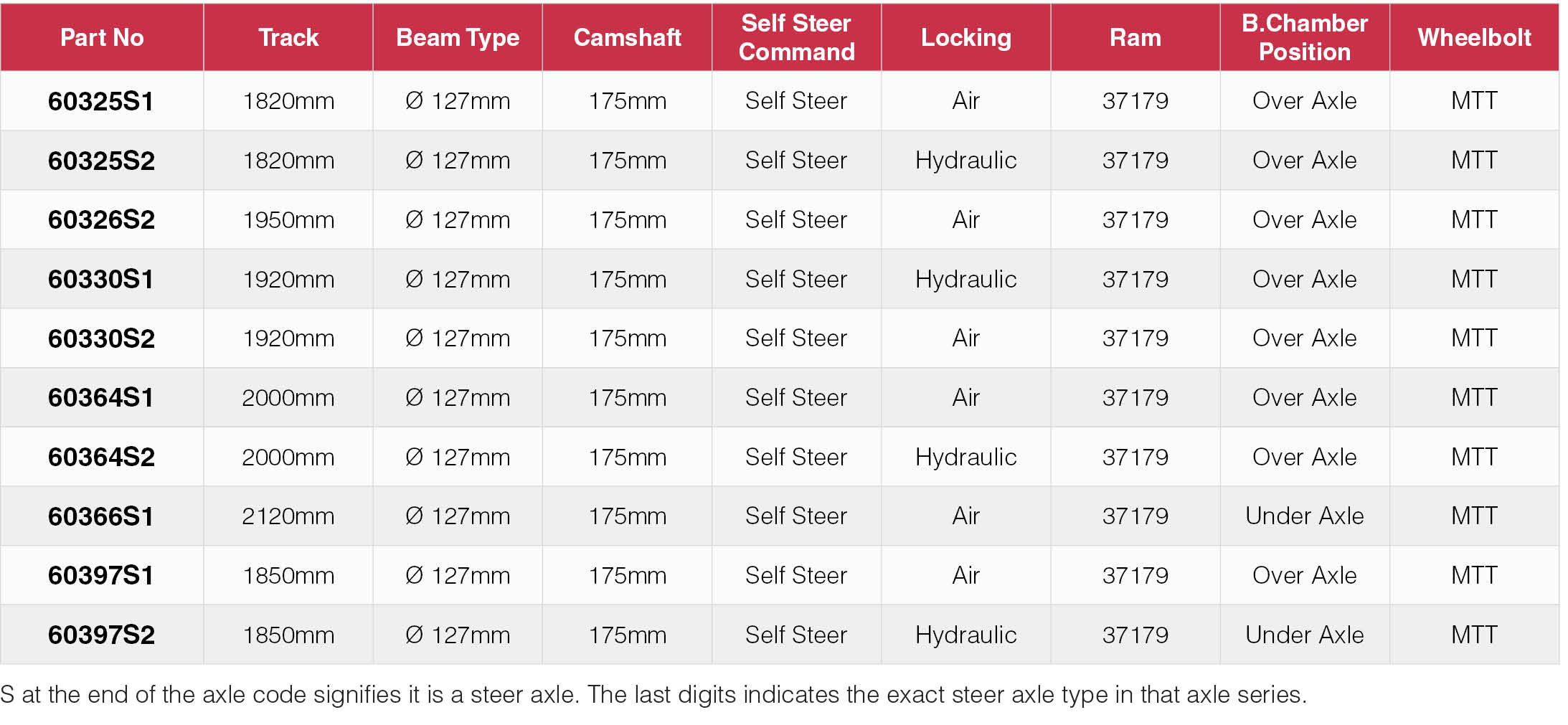This screenshot has width=1568, height=725.
Task: Select the Locking column header
Action: click(965, 37)
